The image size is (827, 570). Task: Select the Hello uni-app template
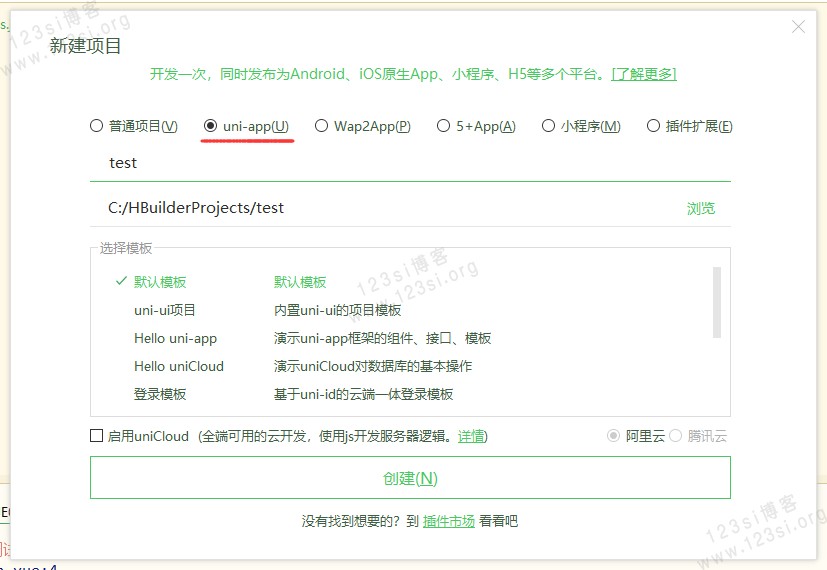(175, 339)
